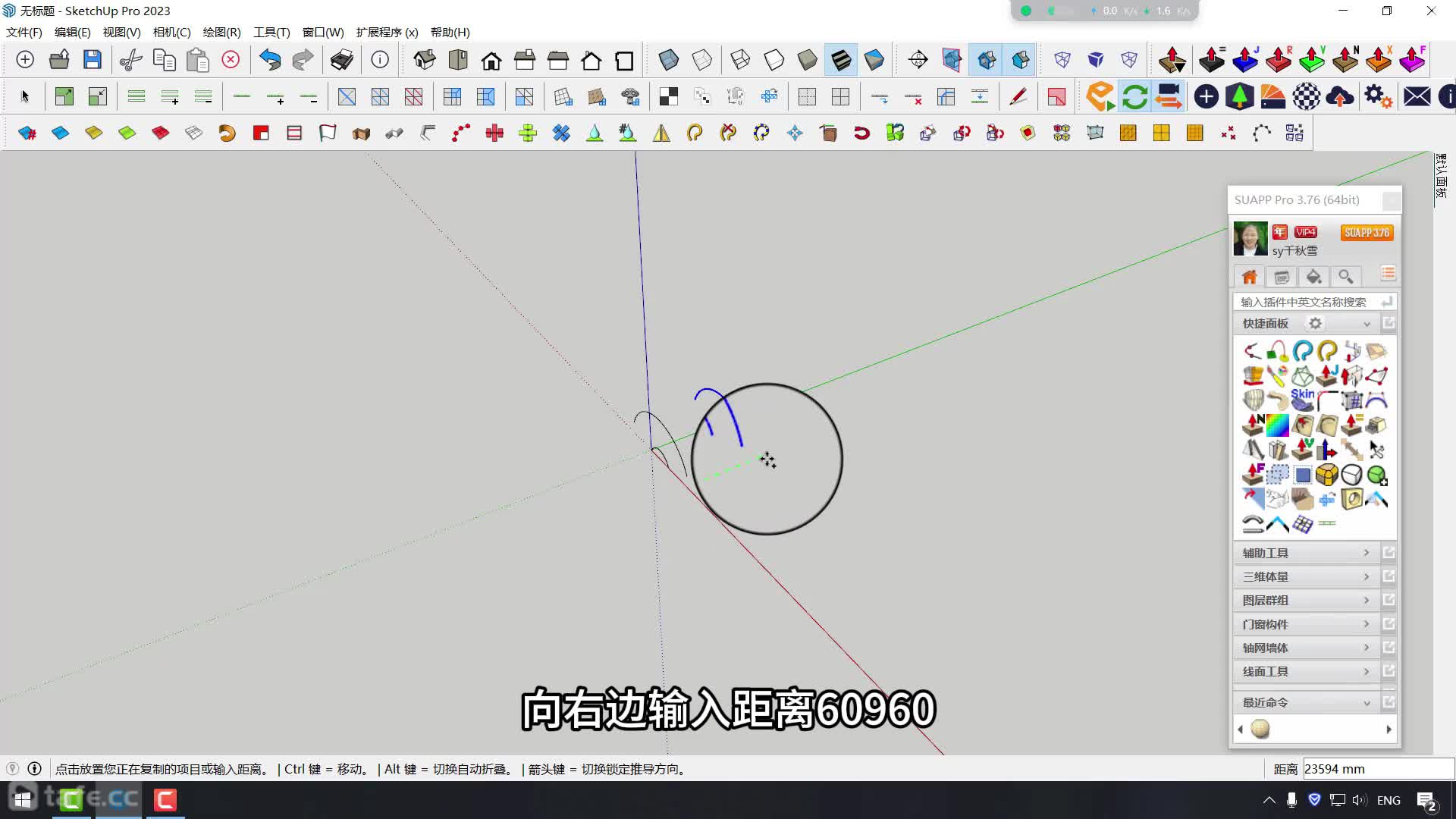
Task: Expand the 图层群组 section
Action: pyautogui.click(x=1306, y=600)
